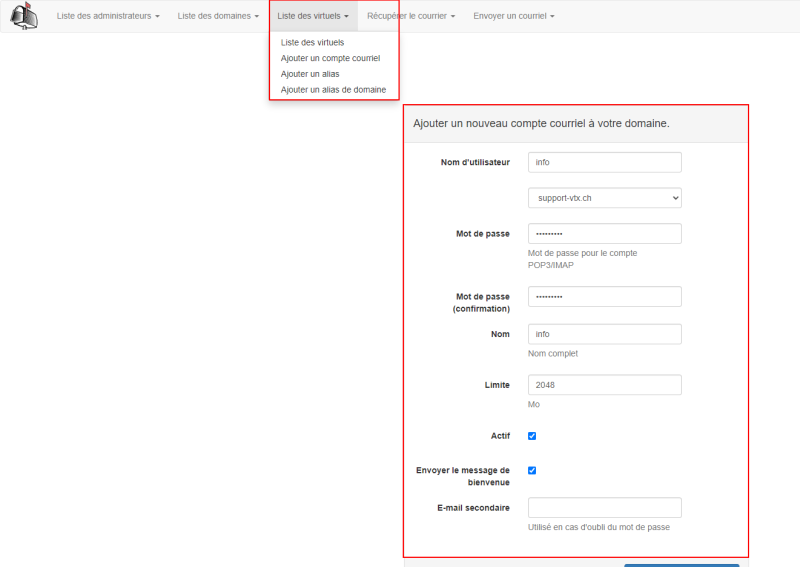Click the E-mail secondaire field
The width and height of the screenshot is (800, 567).
click(x=605, y=508)
